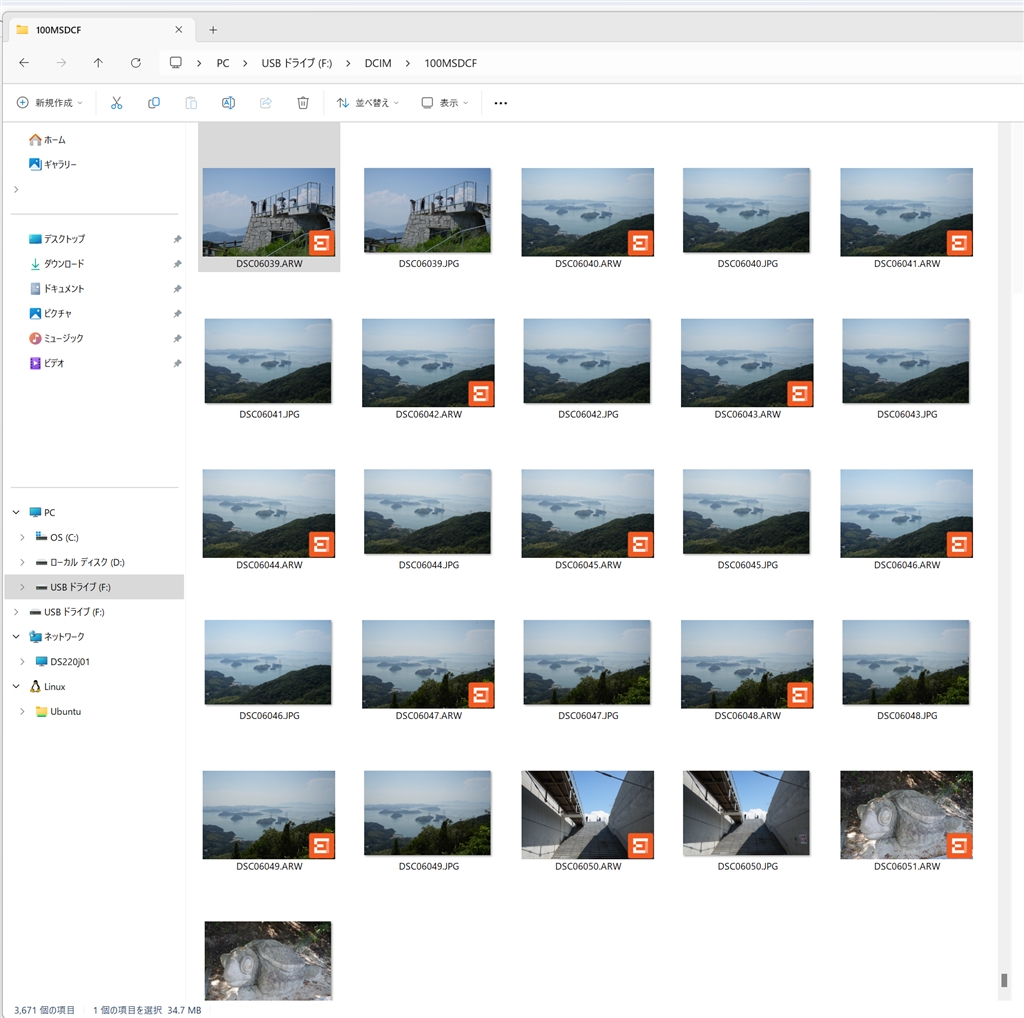Select thumbnail DSC06044.ARW

point(268,513)
